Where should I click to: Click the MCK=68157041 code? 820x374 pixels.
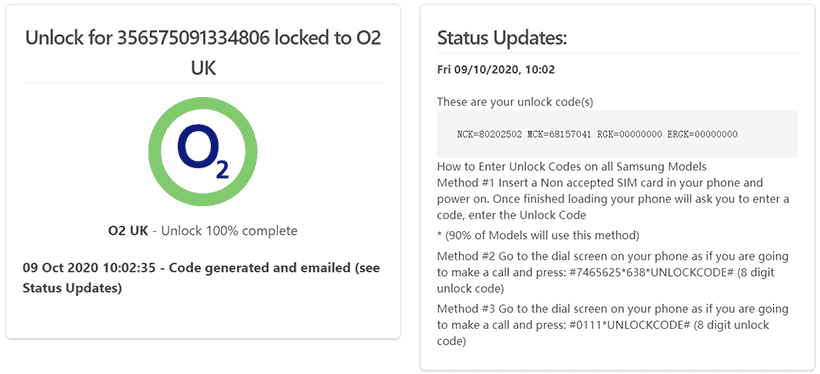(559, 134)
